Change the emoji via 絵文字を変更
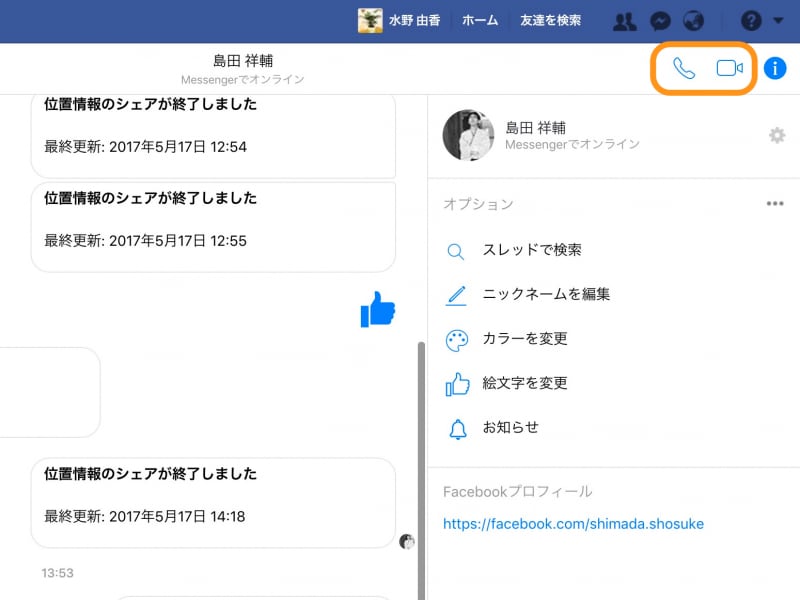 click(527, 382)
